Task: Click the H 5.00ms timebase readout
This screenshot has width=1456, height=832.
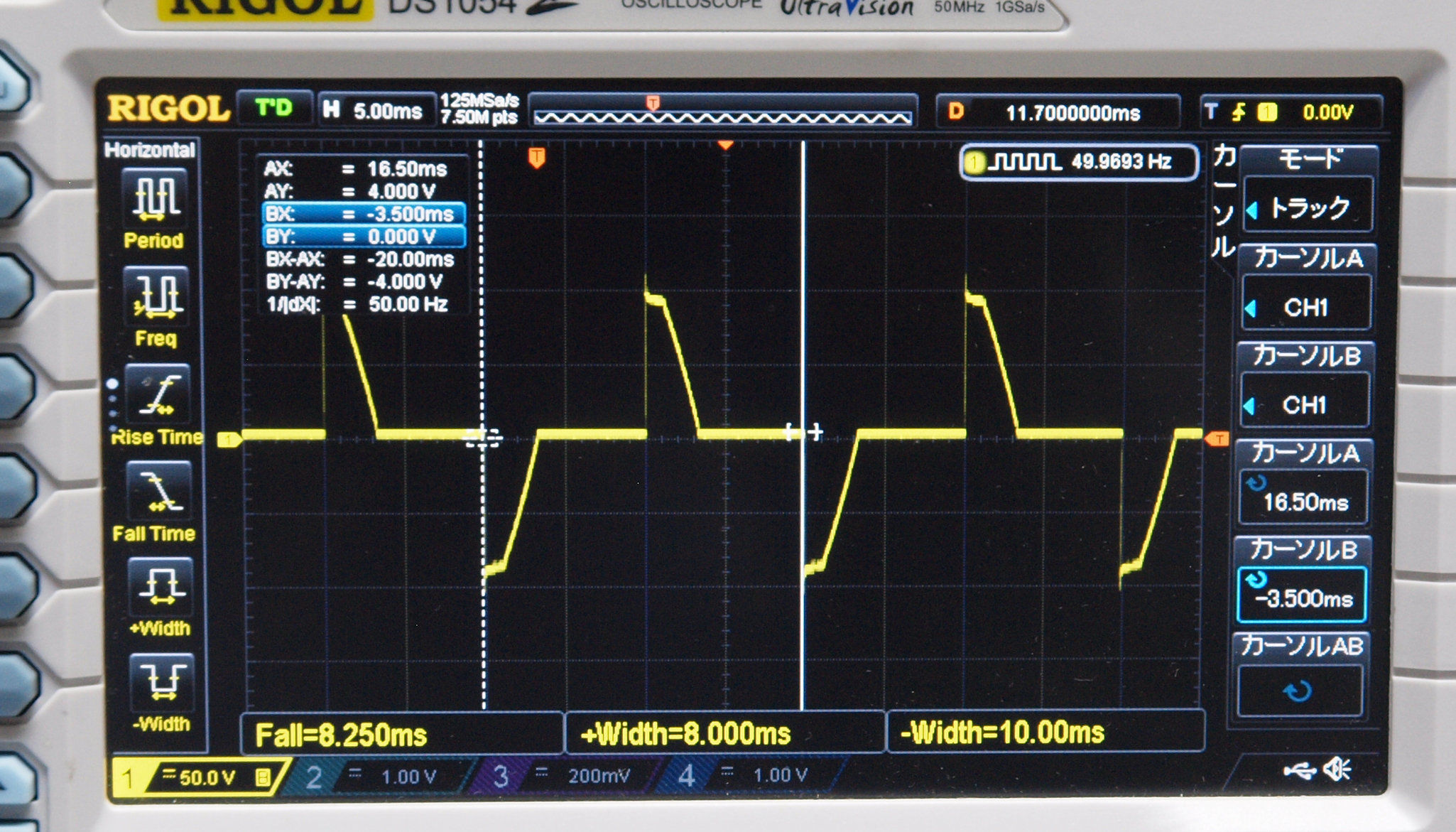Action: [x=375, y=111]
